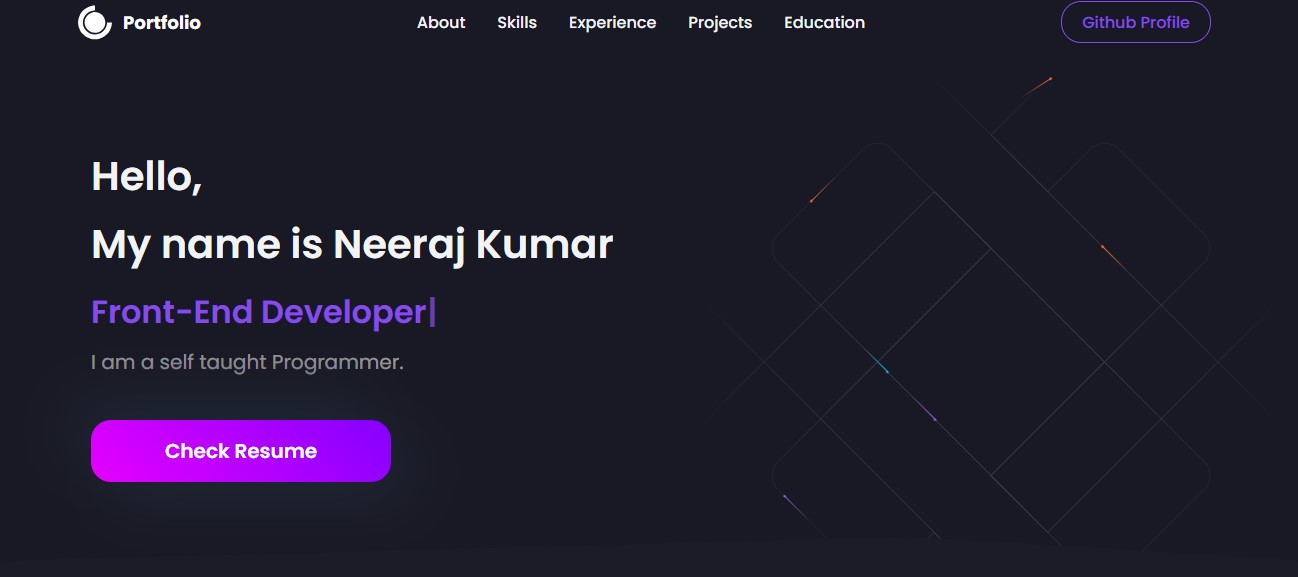Open the About section
This screenshot has height=577, width=1298.
[x=441, y=22]
